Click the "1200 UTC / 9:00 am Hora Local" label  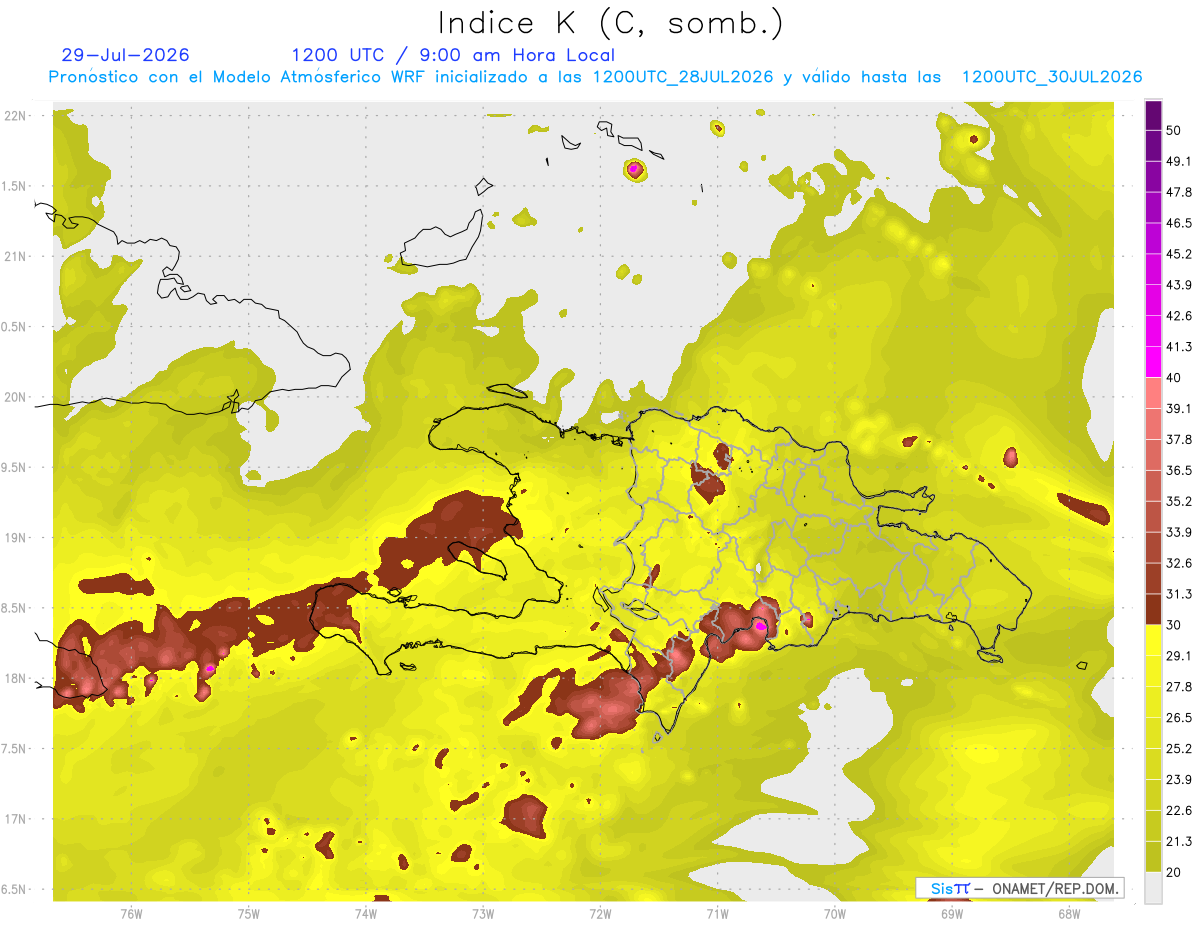click(x=453, y=55)
